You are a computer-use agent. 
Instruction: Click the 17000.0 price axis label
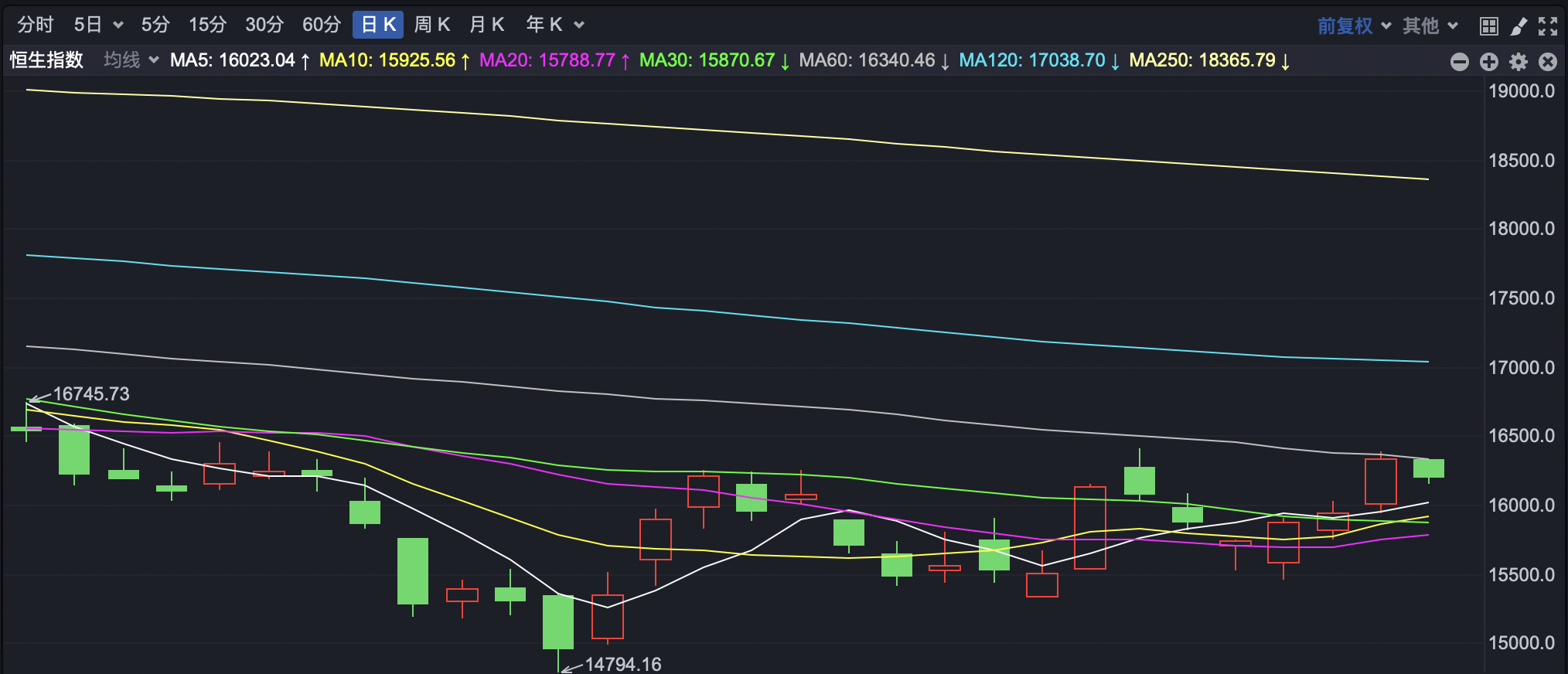click(1522, 368)
